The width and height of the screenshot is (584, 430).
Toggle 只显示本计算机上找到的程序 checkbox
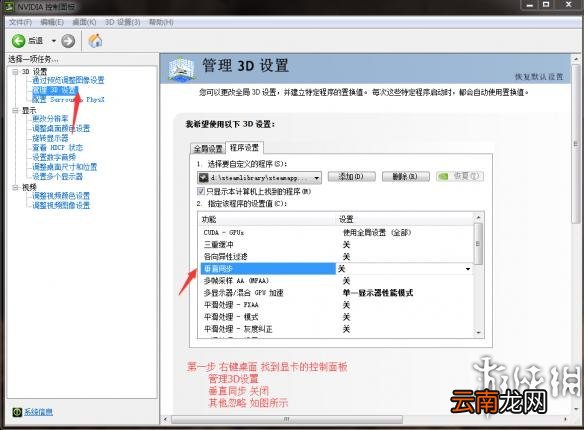click(x=201, y=191)
